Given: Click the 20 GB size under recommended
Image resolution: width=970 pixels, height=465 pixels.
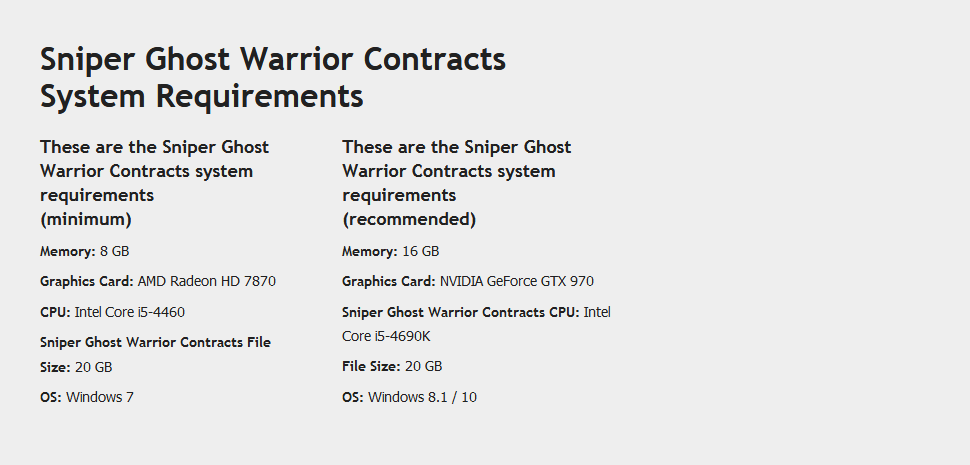Looking at the screenshot, I should coord(423,366).
